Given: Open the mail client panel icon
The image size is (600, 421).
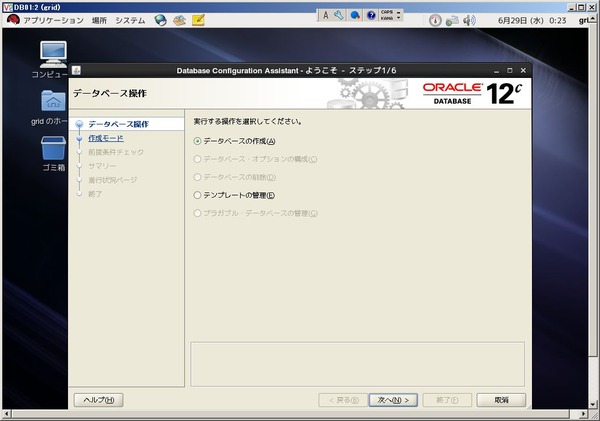Looking at the screenshot, I should click(179, 20).
